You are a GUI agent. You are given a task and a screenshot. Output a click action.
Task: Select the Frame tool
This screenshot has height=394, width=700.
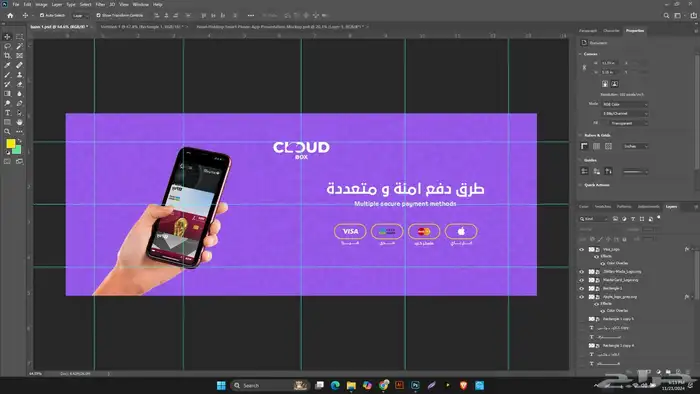19,56
